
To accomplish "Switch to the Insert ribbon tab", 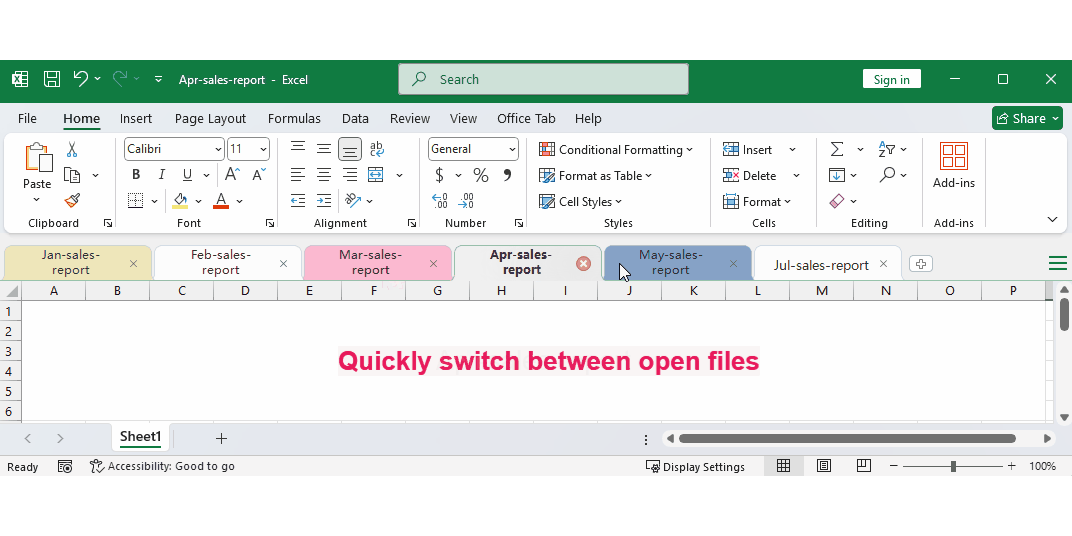I will click(x=135, y=118).
